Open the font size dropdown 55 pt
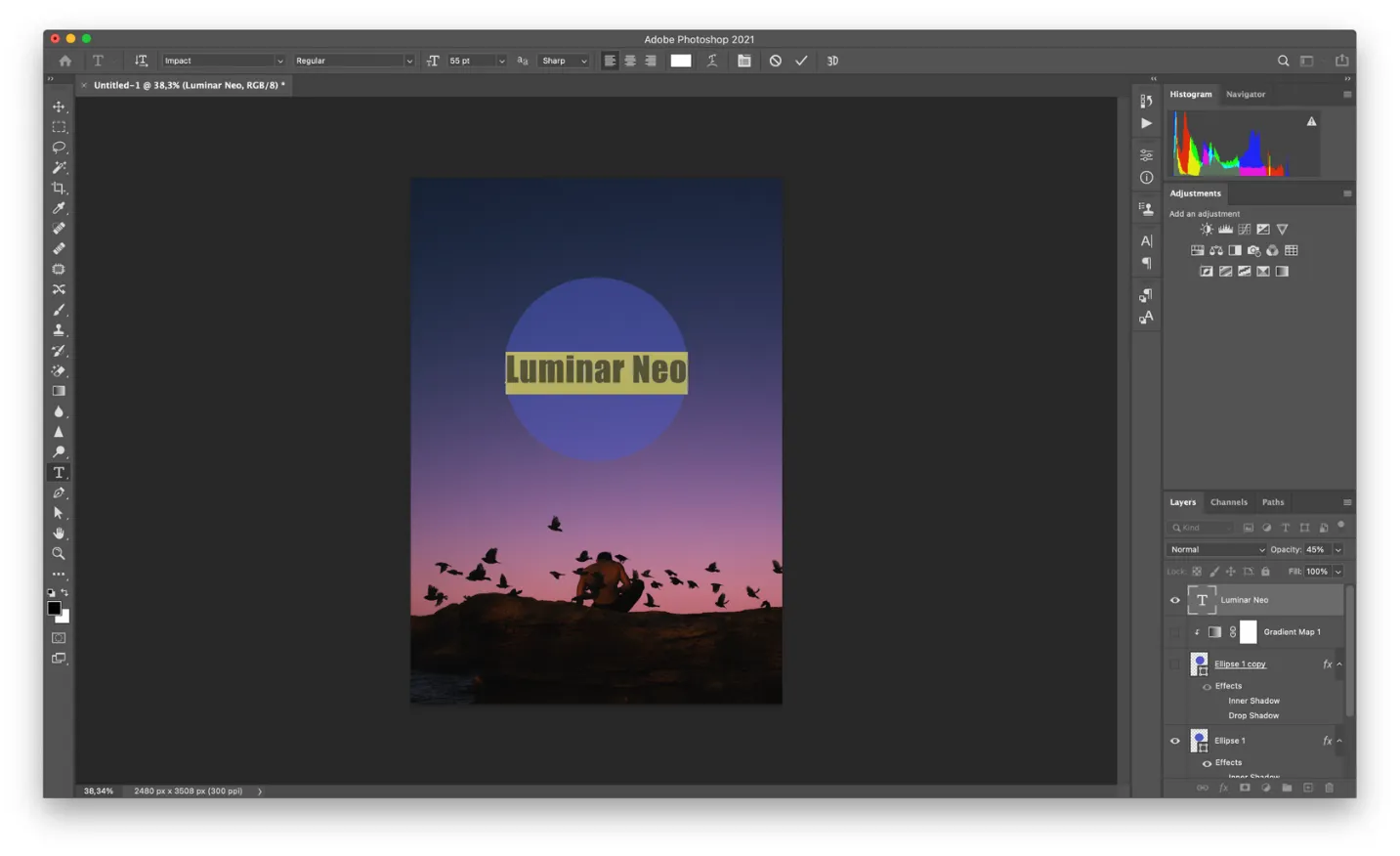Screen dimensions: 1400x856 [x=502, y=61]
